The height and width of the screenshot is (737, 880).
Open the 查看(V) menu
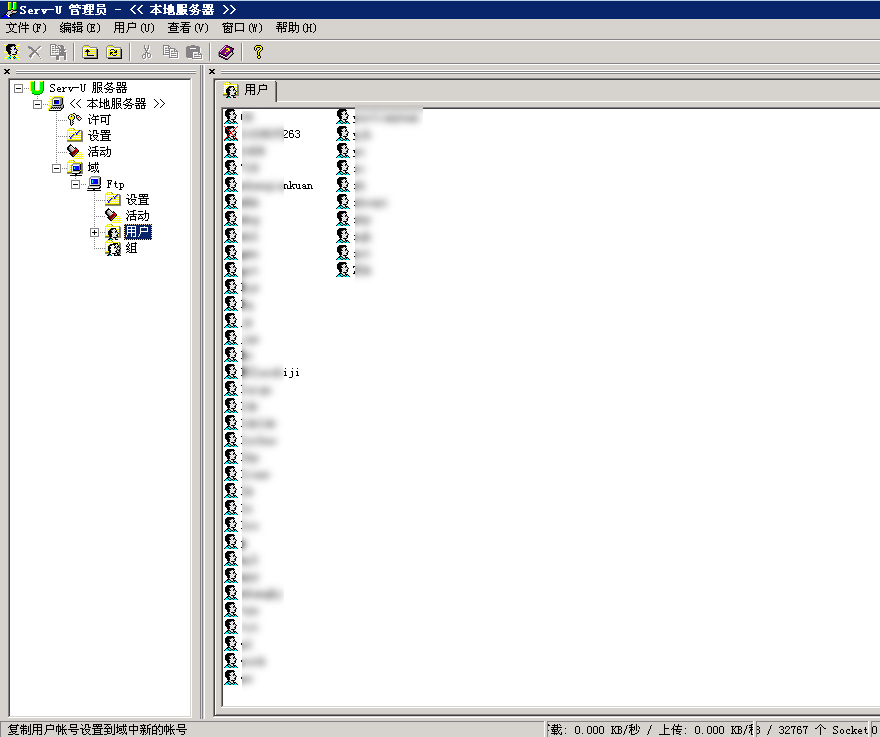[x=188, y=28]
